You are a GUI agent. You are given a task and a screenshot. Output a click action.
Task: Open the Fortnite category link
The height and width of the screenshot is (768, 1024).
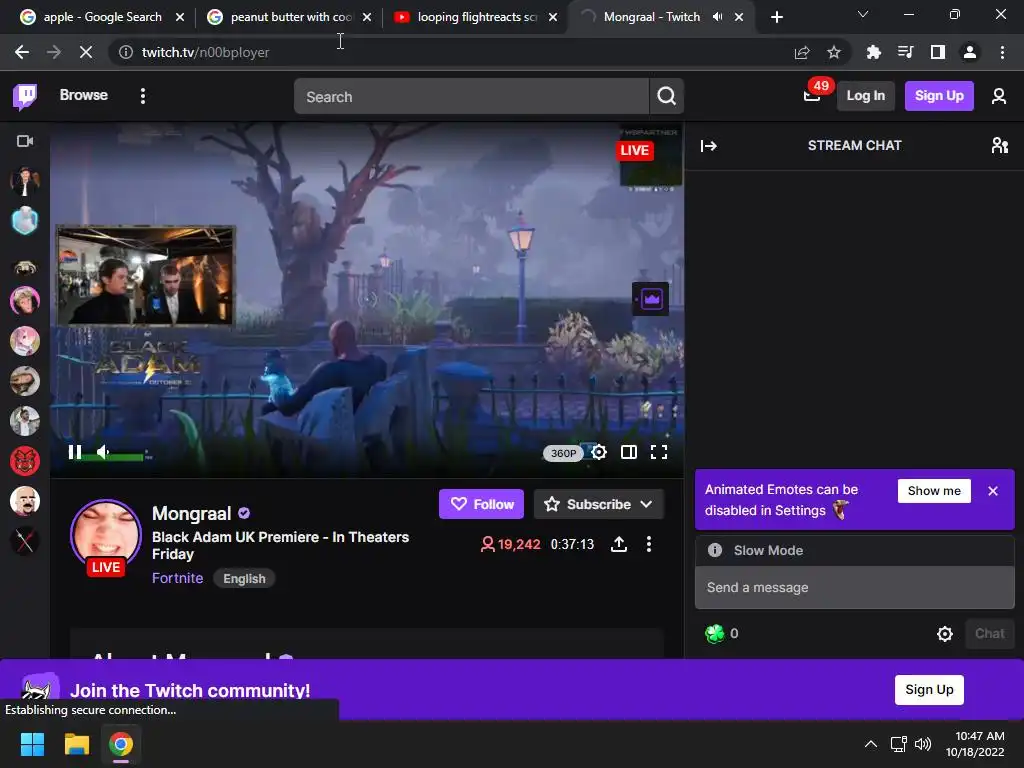pyautogui.click(x=177, y=578)
